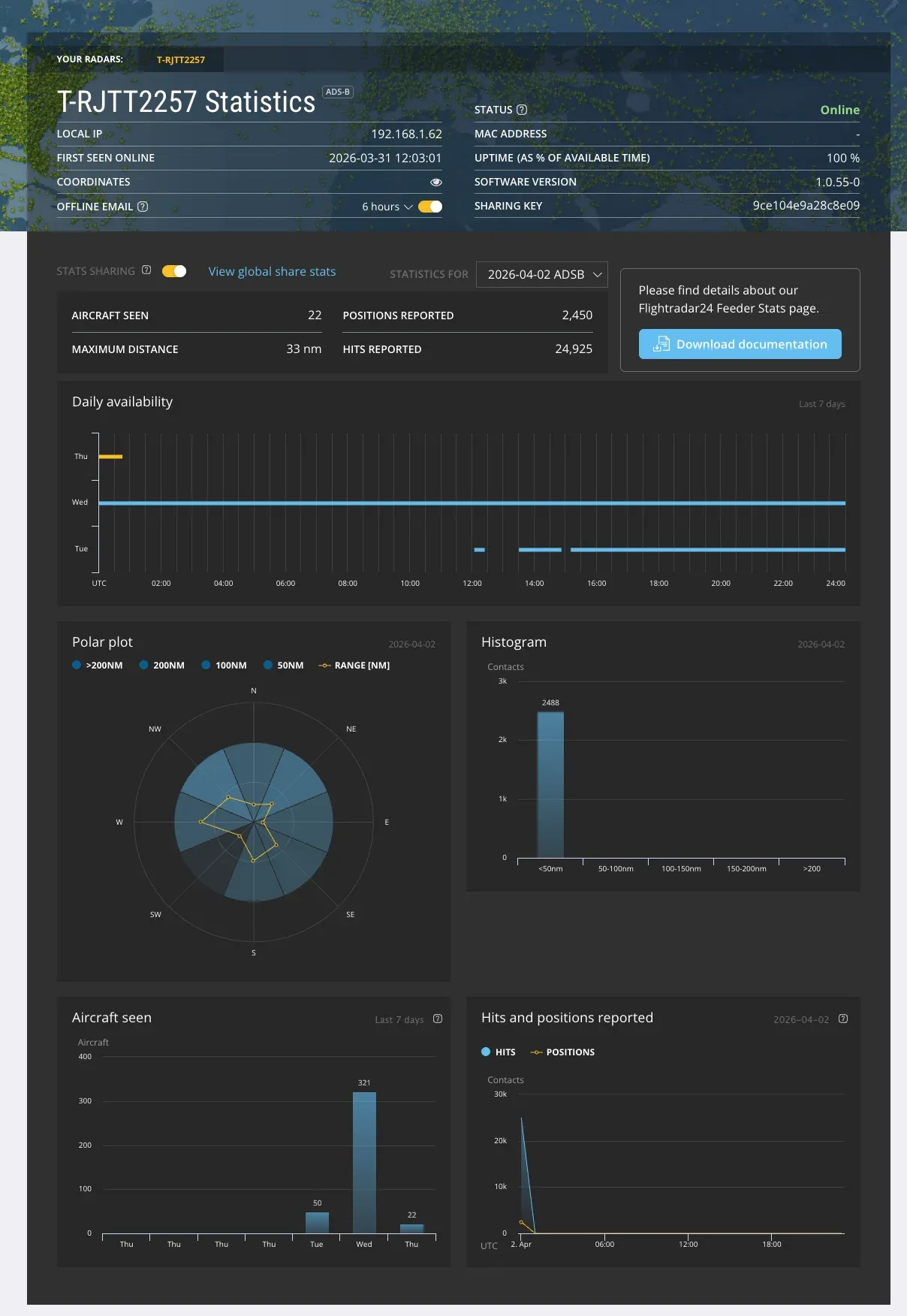Click the help icon next to STATUS

pos(522,110)
